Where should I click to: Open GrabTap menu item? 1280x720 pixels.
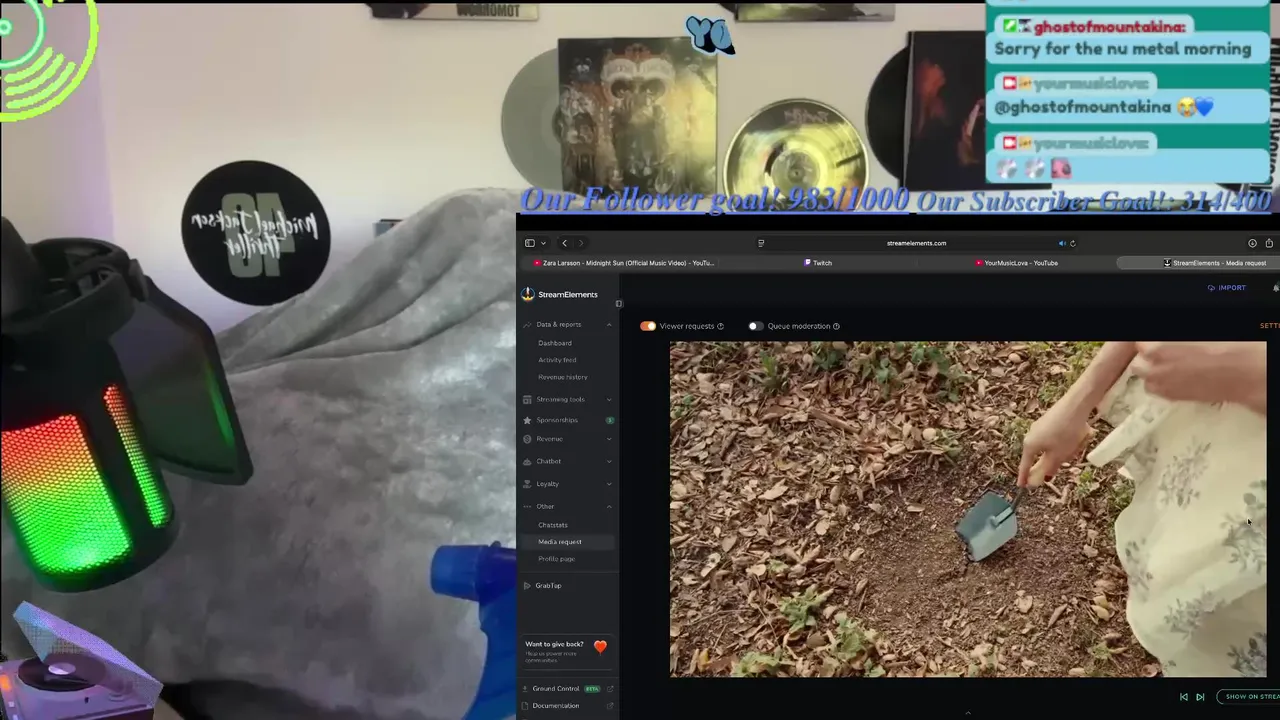(548, 586)
